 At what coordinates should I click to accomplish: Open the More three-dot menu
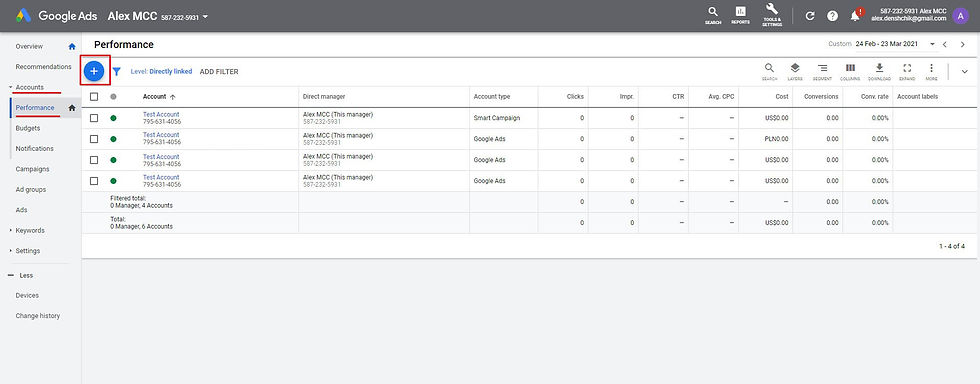931,71
